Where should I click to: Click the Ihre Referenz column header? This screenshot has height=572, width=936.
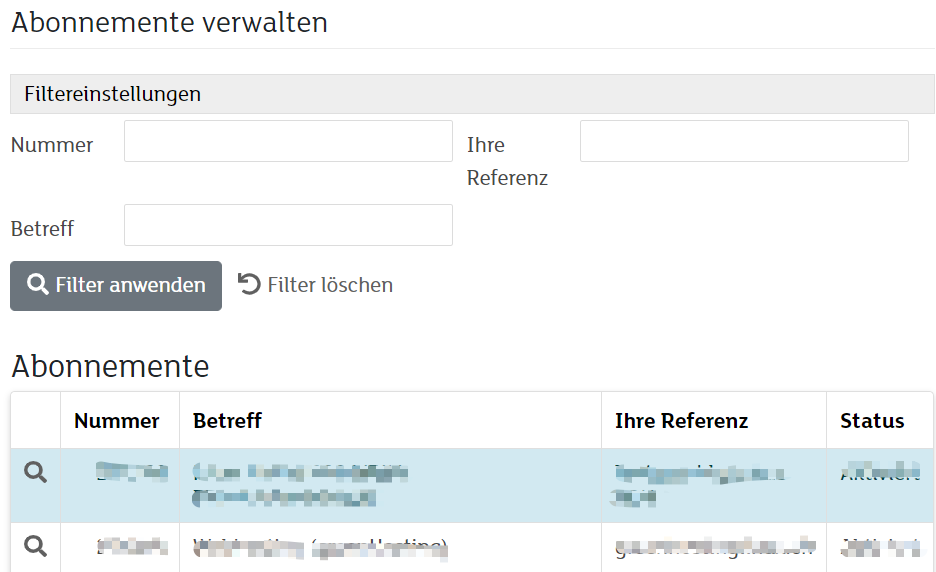[682, 421]
